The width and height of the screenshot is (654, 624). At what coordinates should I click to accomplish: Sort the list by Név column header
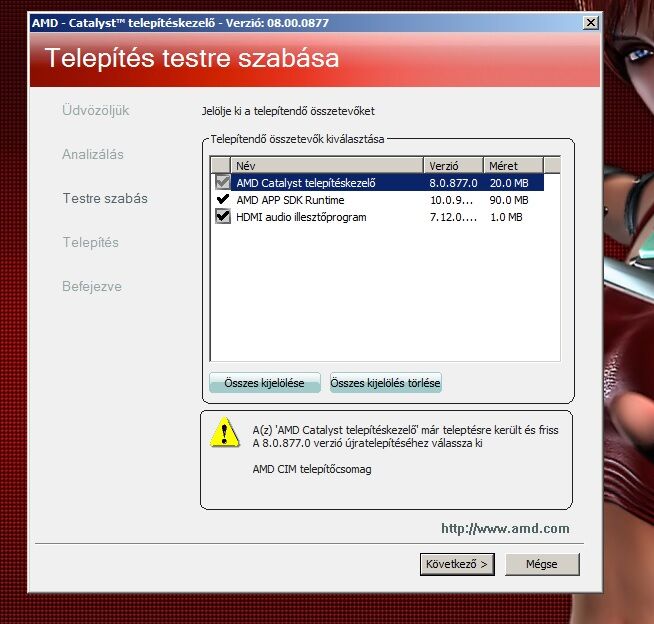click(327, 166)
